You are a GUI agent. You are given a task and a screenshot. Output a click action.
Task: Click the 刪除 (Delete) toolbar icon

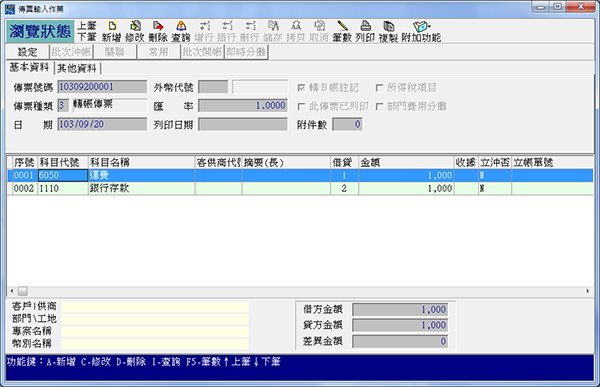[x=158, y=31]
